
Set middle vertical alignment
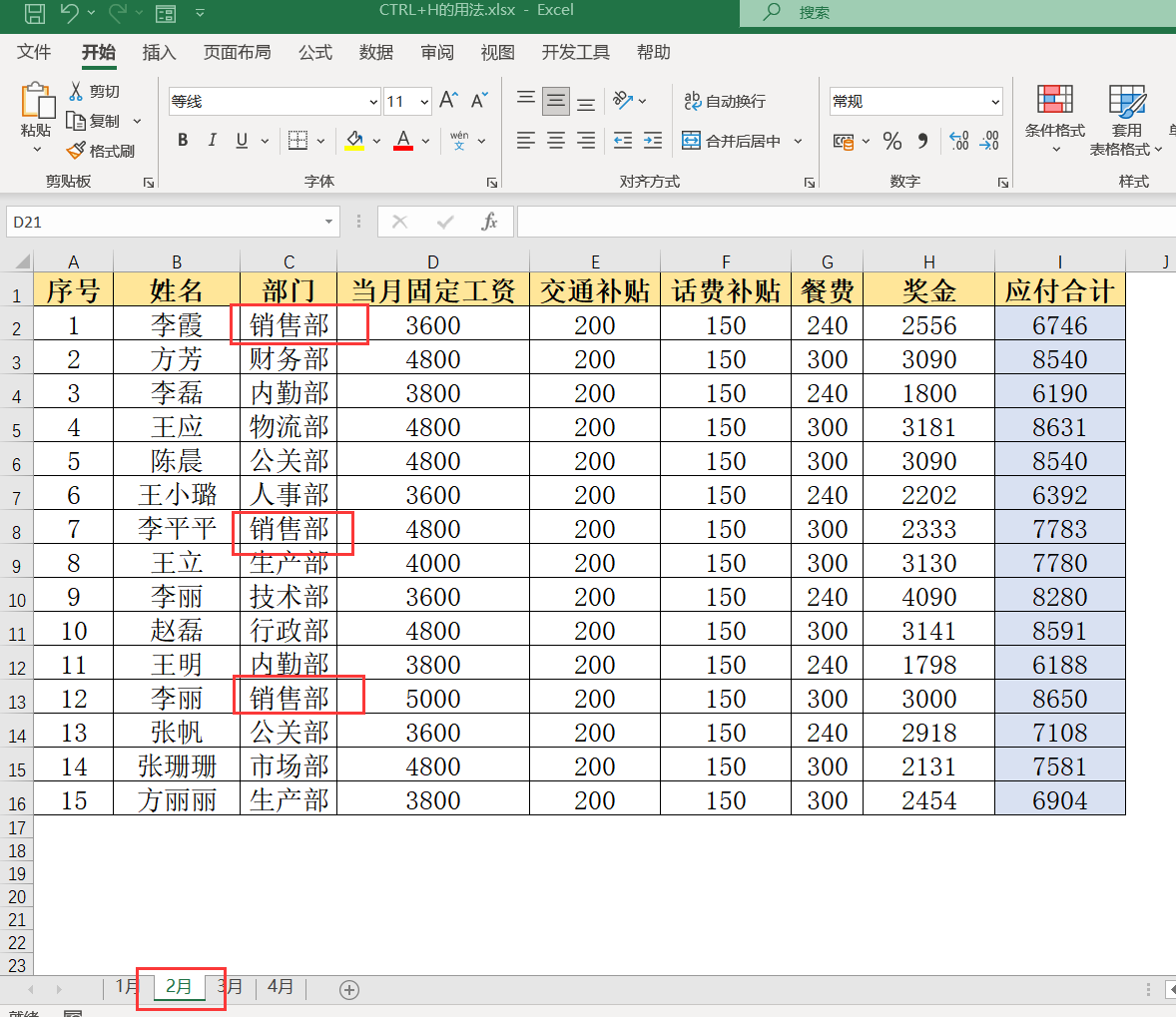coord(556,101)
